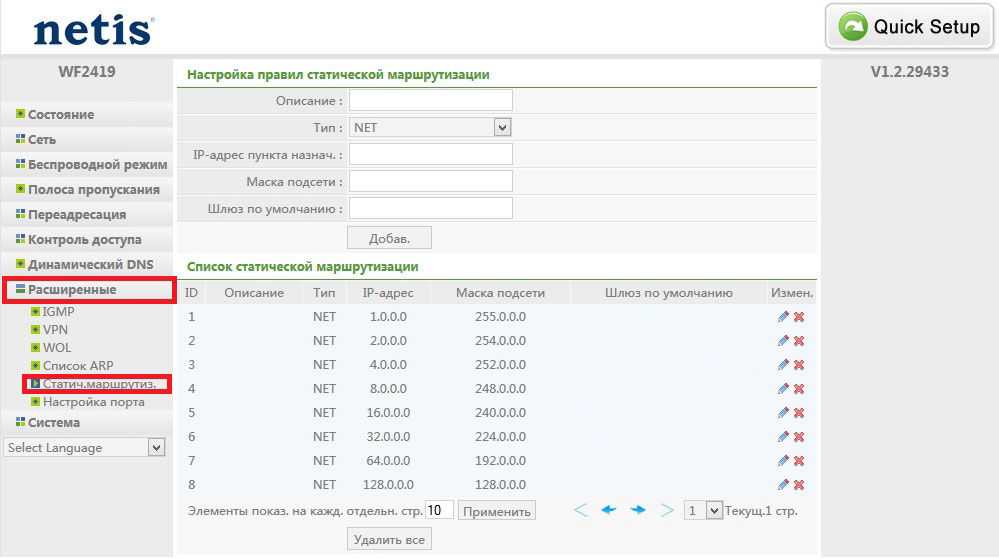
Task: Jump to the last page with the thin right chevron
Action: [x=667, y=510]
